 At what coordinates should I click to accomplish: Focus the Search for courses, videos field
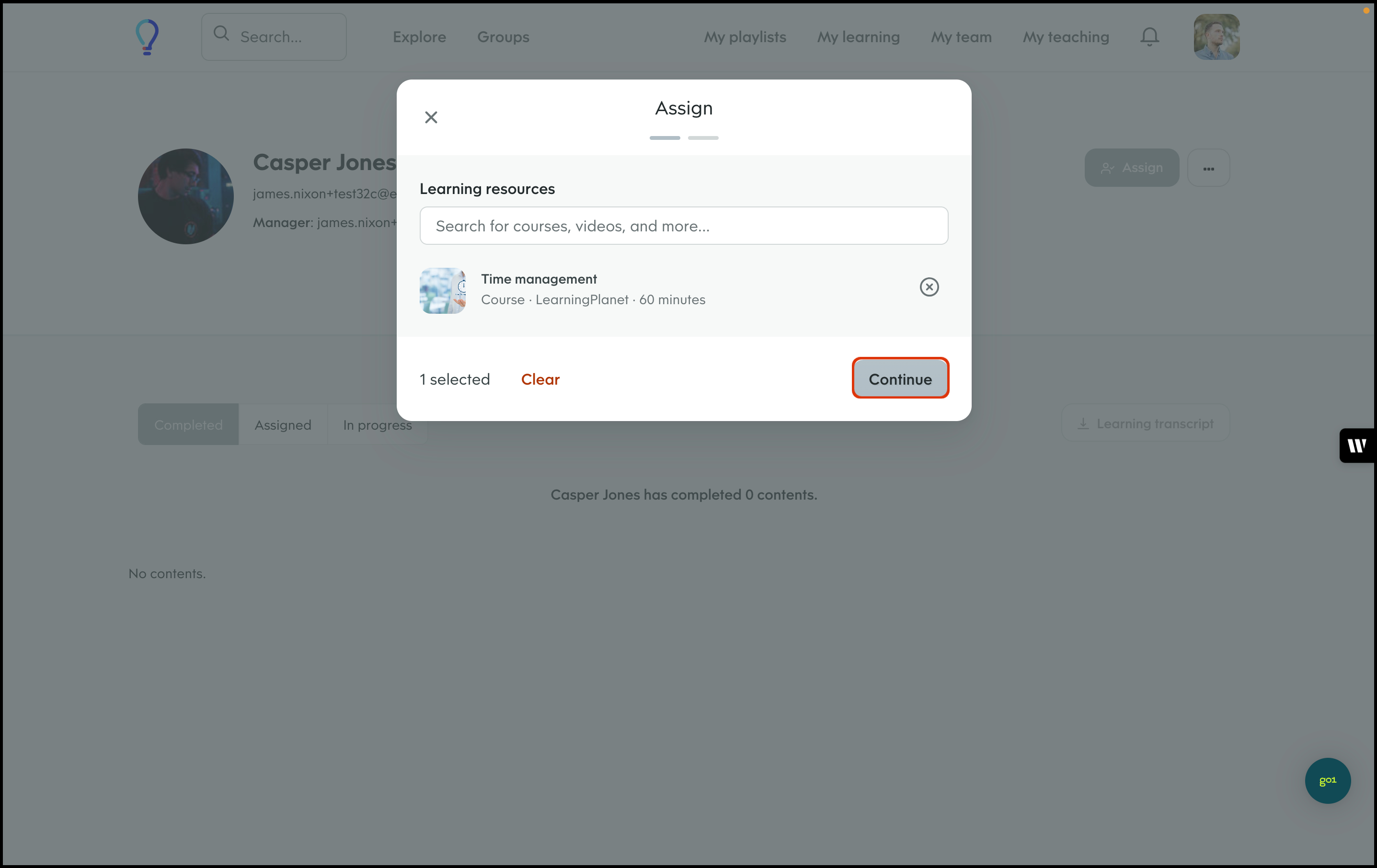683,226
